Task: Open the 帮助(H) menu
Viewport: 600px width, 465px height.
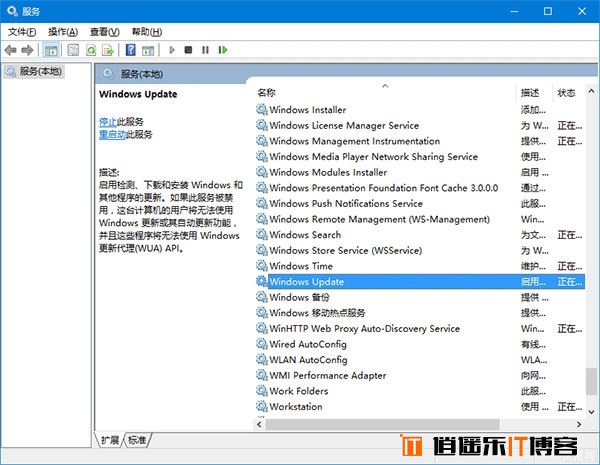Action: pyautogui.click(x=147, y=32)
